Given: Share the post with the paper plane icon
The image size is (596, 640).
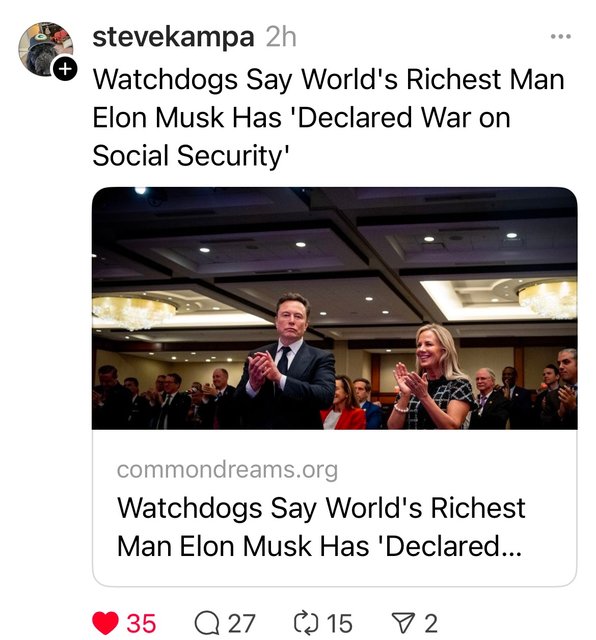Looking at the screenshot, I should tap(404, 623).
